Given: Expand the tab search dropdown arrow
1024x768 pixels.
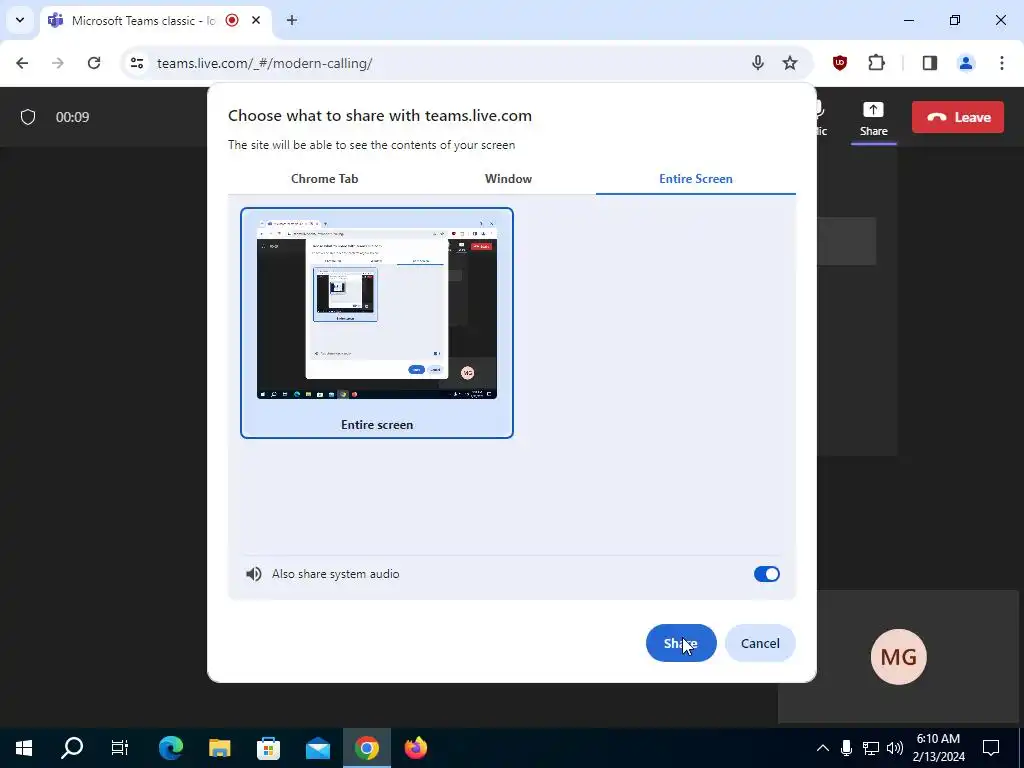Looking at the screenshot, I should click(20, 20).
